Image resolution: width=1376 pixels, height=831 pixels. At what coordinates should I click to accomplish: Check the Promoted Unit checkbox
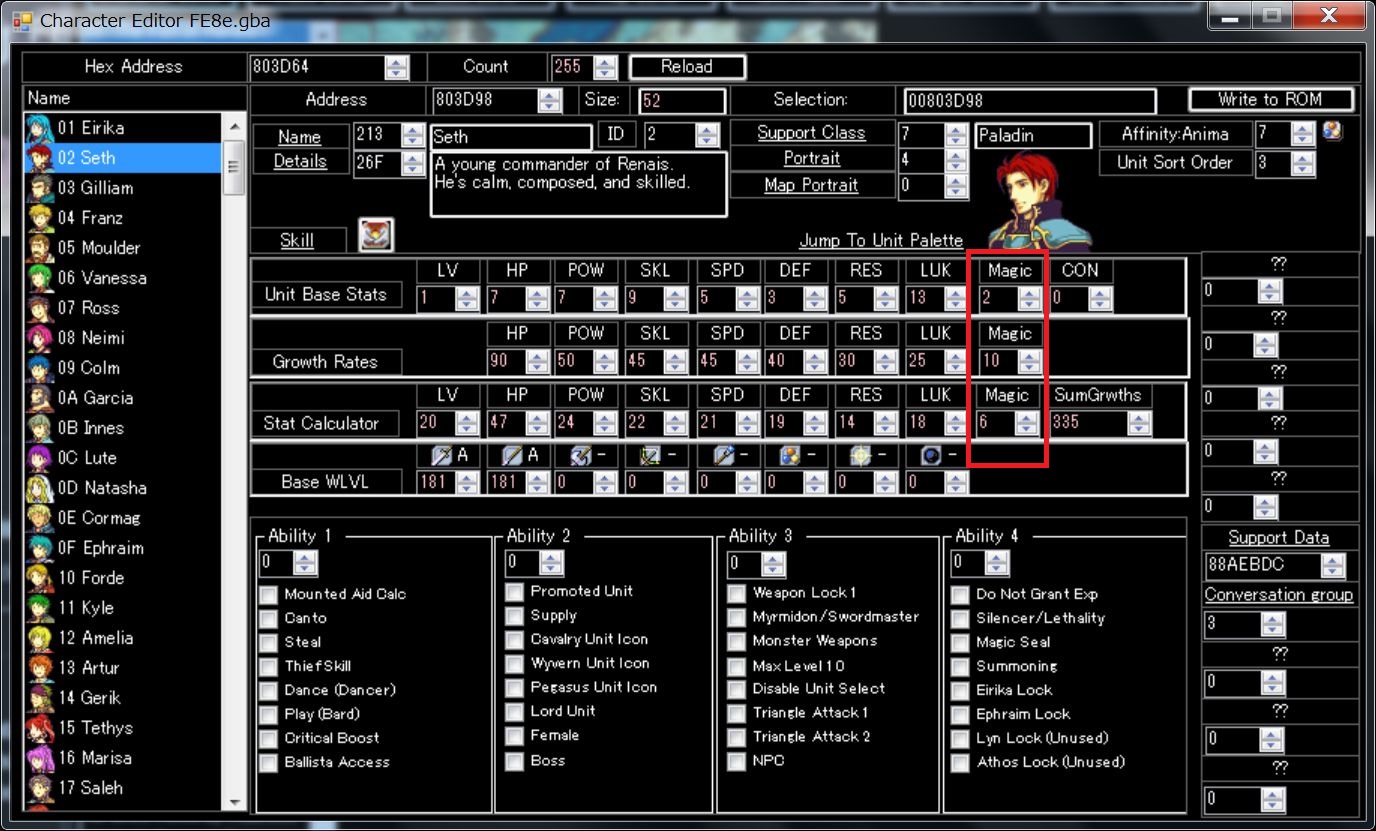point(514,591)
